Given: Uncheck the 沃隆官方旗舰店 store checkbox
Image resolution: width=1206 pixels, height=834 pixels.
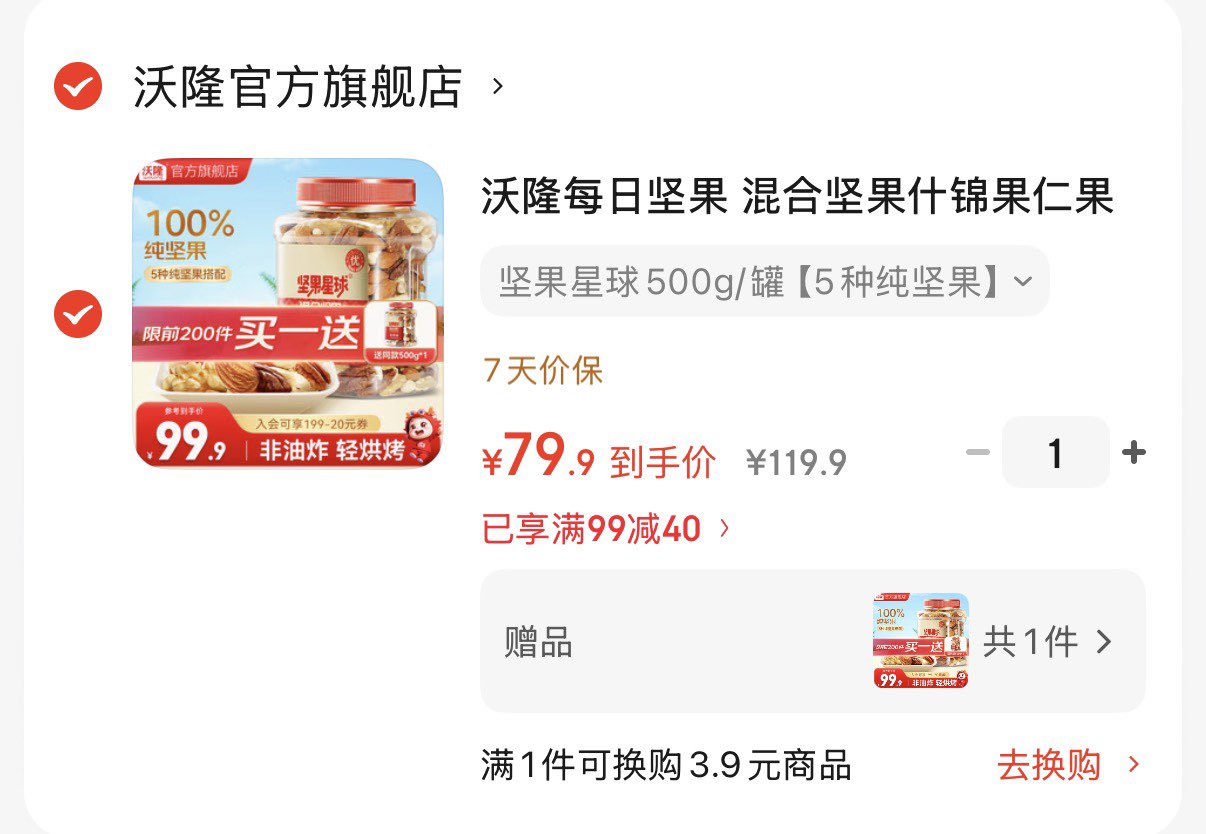Looking at the screenshot, I should pos(78,86).
